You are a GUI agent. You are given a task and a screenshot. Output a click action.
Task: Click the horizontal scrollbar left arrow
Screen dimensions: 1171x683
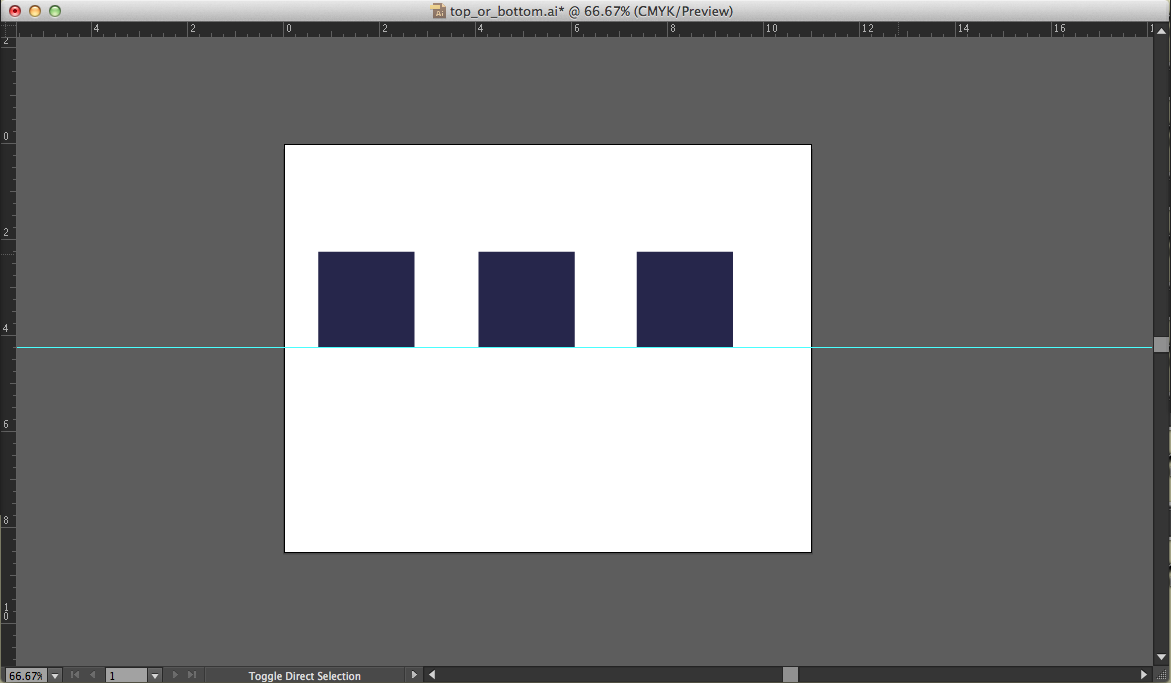[x=432, y=675]
